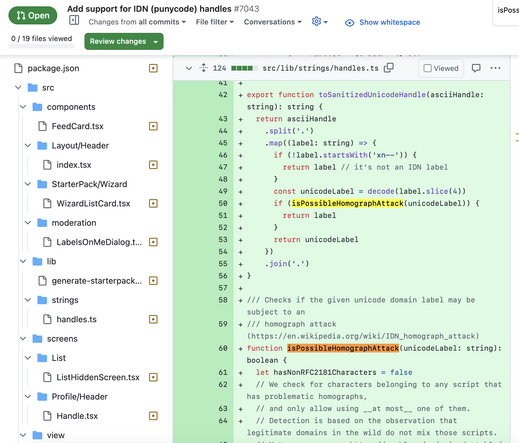
Task: Click the moderation folder icon
Action: tap(42, 223)
